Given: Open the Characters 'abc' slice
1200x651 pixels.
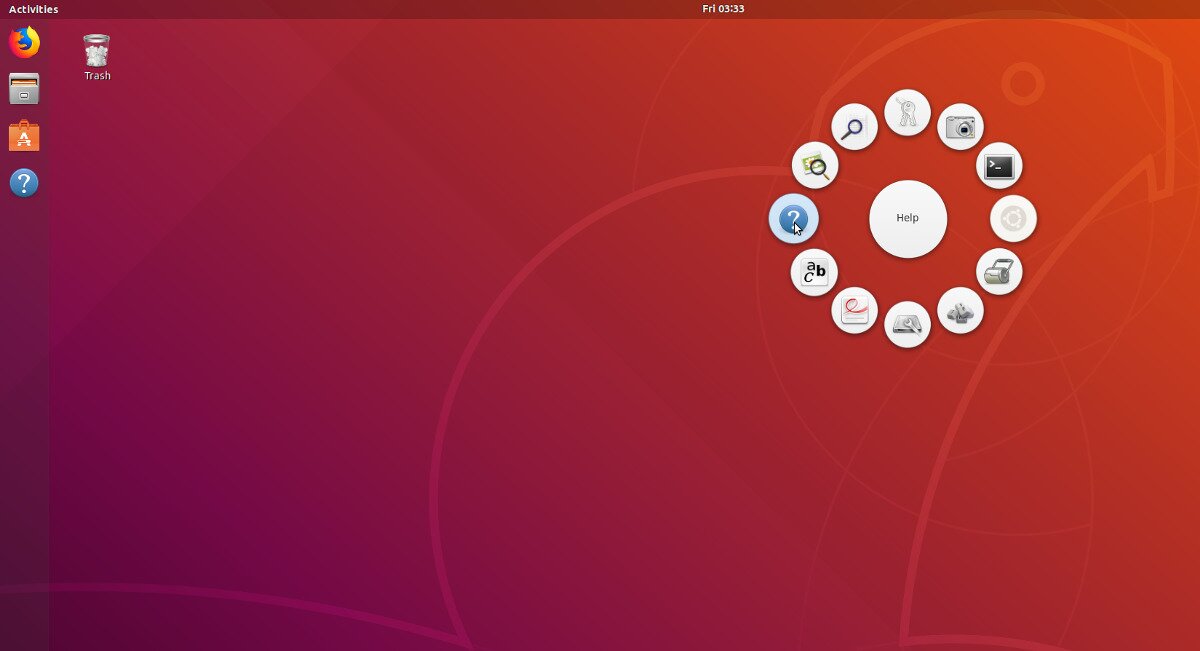Looking at the screenshot, I should 814,272.
